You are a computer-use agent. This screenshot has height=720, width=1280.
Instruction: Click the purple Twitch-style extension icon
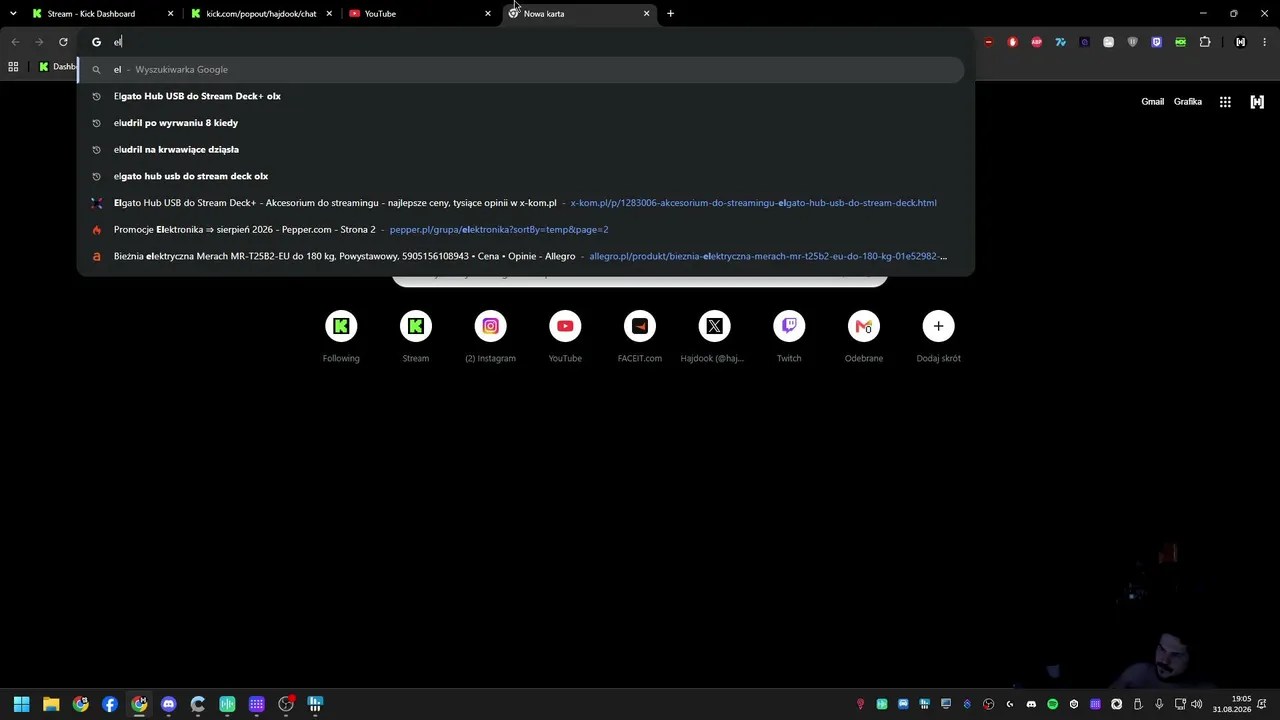pos(1157,42)
